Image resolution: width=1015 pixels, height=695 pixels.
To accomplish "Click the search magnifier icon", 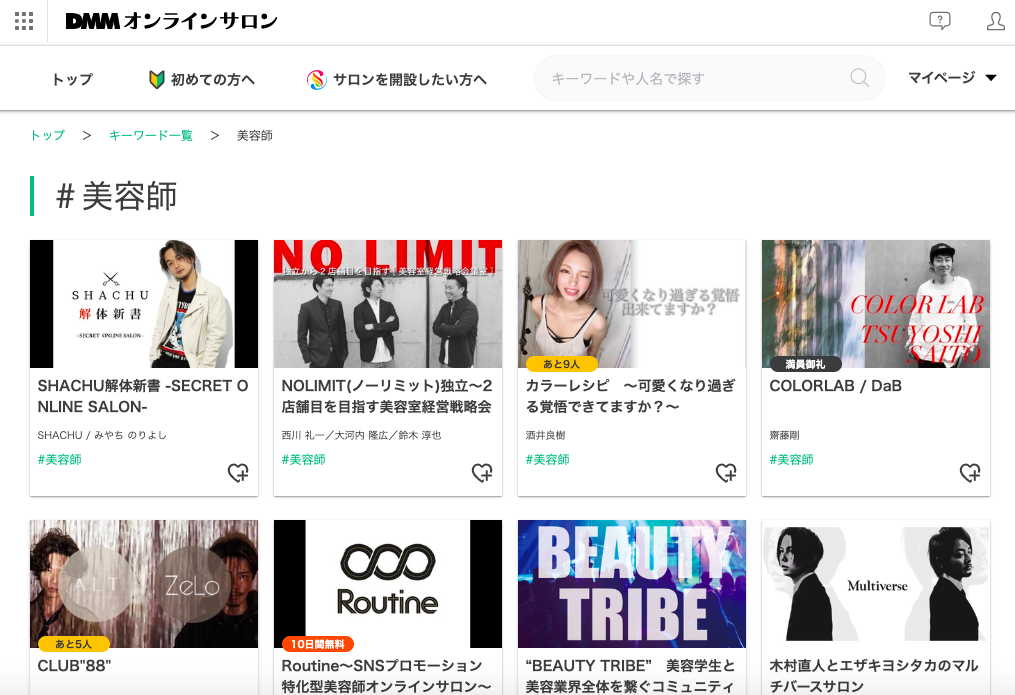I will [859, 78].
